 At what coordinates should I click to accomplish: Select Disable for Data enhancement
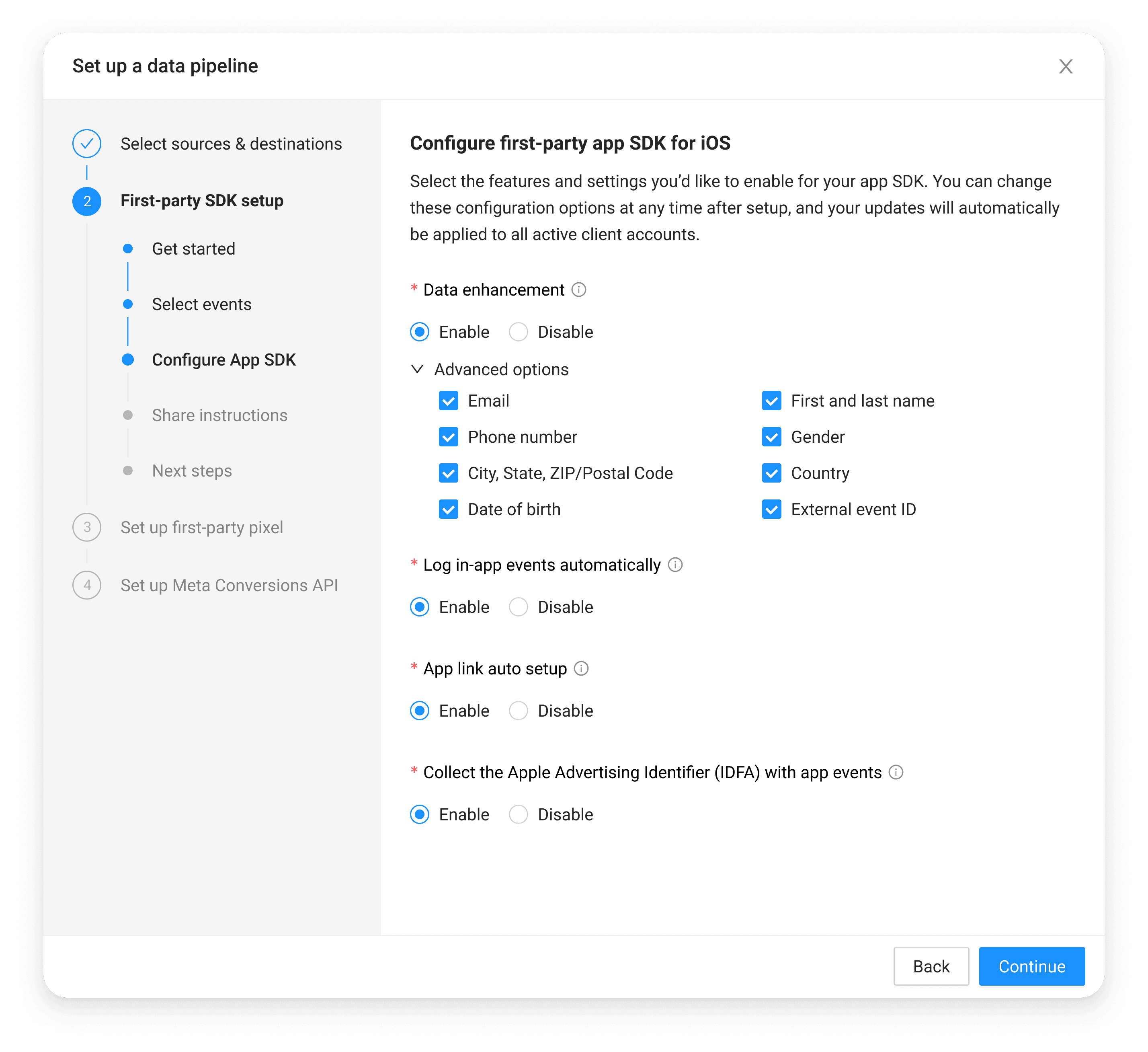click(518, 332)
